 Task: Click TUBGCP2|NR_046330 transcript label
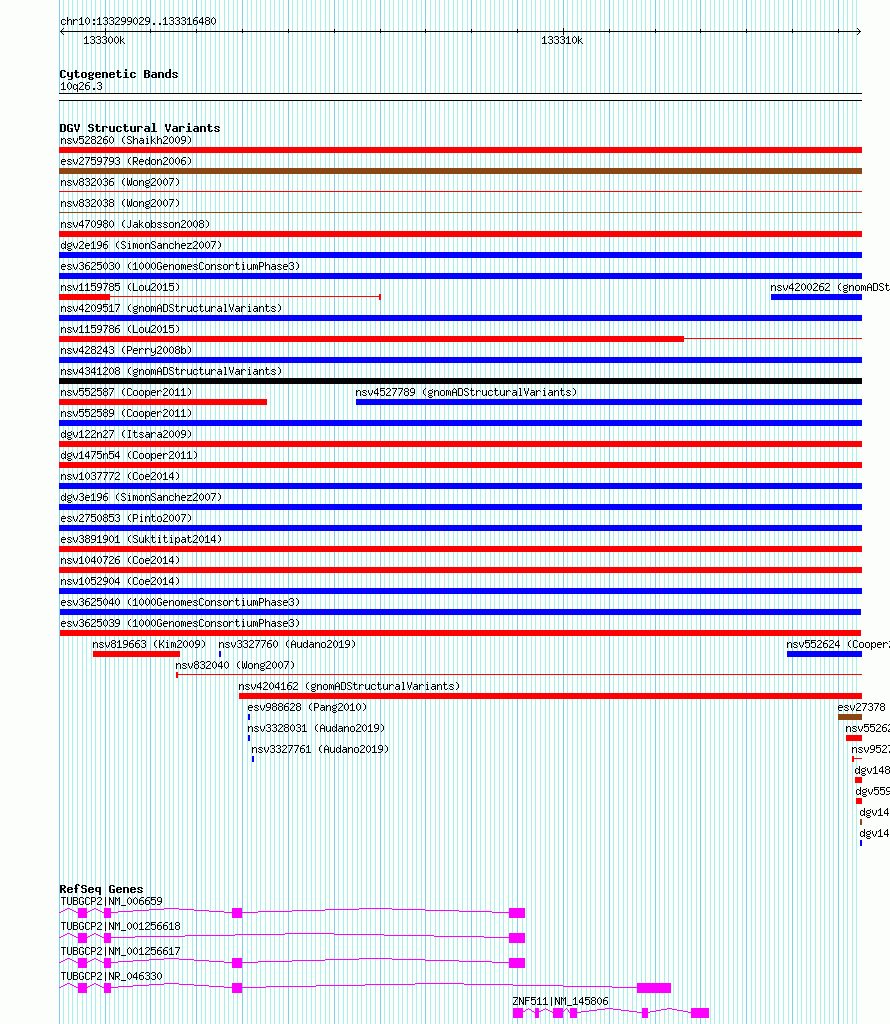coord(111,976)
